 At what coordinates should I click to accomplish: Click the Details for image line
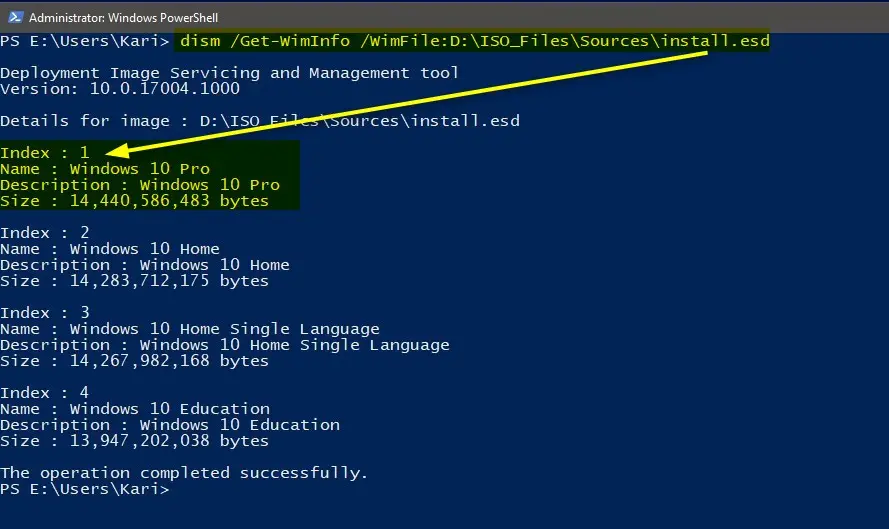pyautogui.click(x=259, y=121)
